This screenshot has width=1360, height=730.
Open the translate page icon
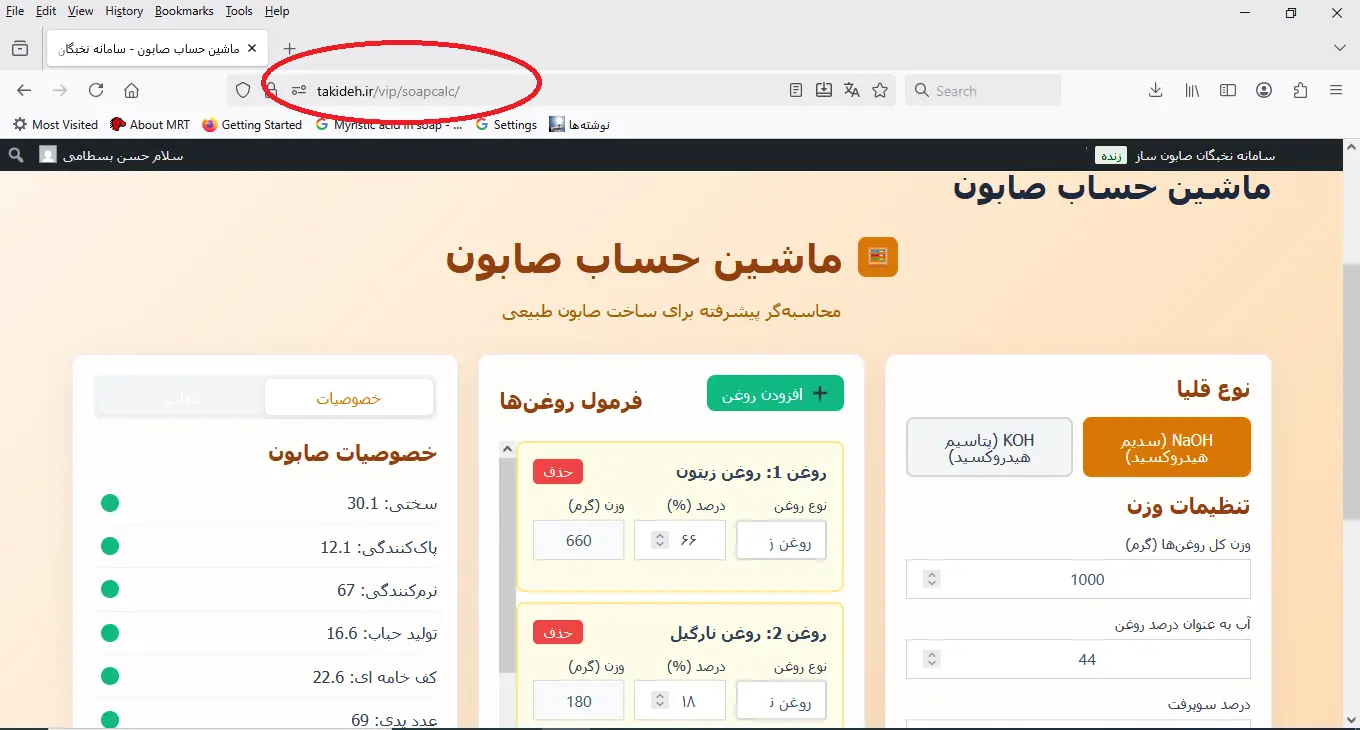click(852, 91)
